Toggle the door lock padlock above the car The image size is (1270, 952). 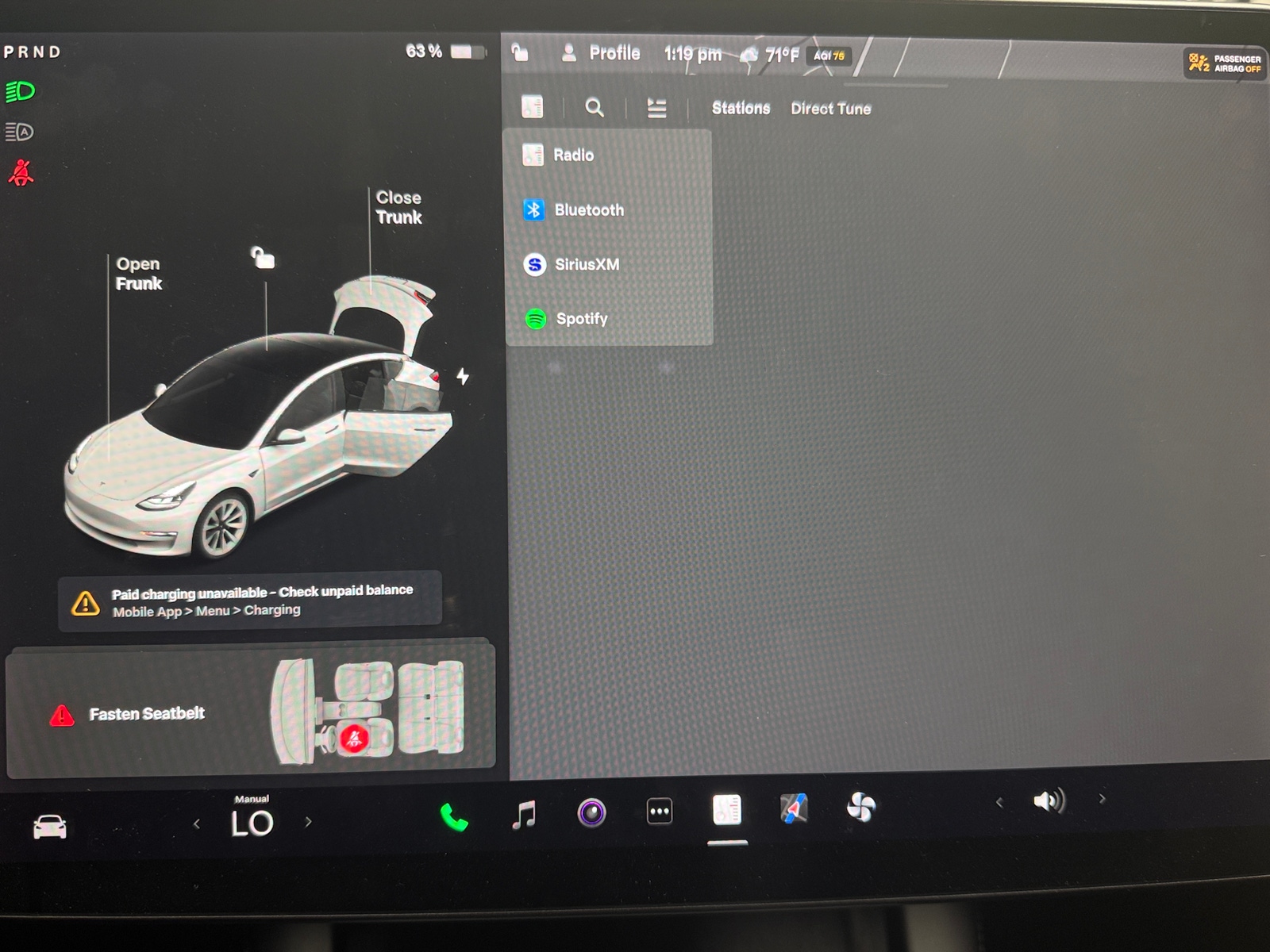click(263, 259)
